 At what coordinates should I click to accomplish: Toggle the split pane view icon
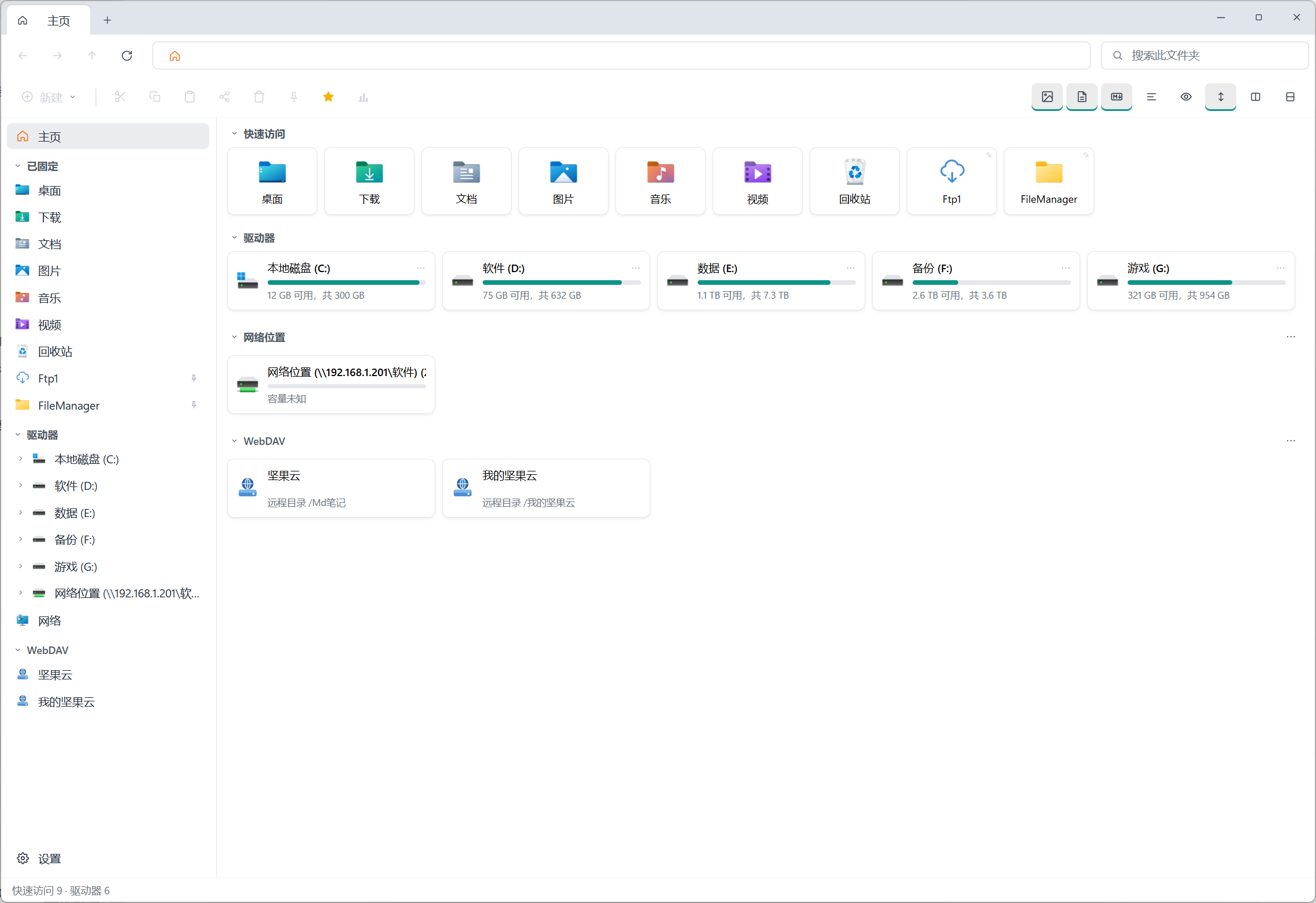[x=1255, y=96]
